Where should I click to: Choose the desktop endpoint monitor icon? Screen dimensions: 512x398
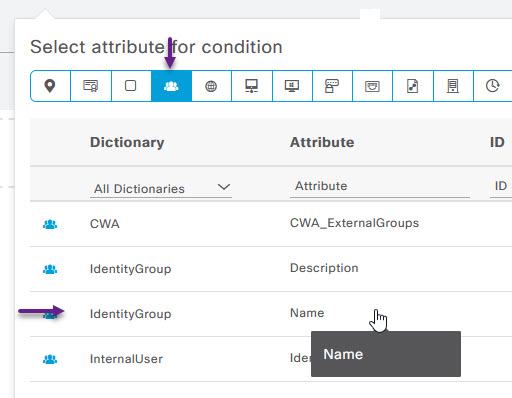[292, 86]
